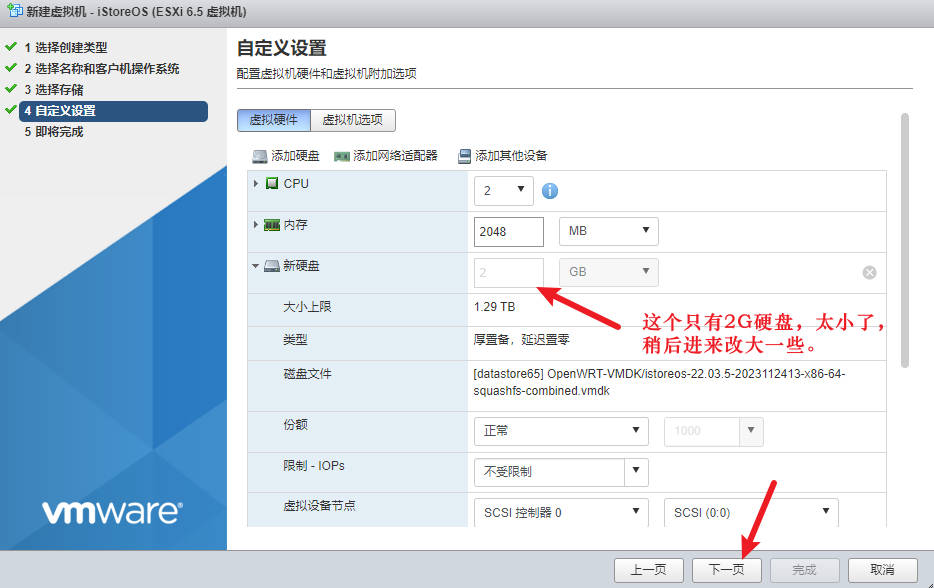Click the vertical scrollbar of hardware list
Viewport: 934px width, 588px height.
point(905,240)
